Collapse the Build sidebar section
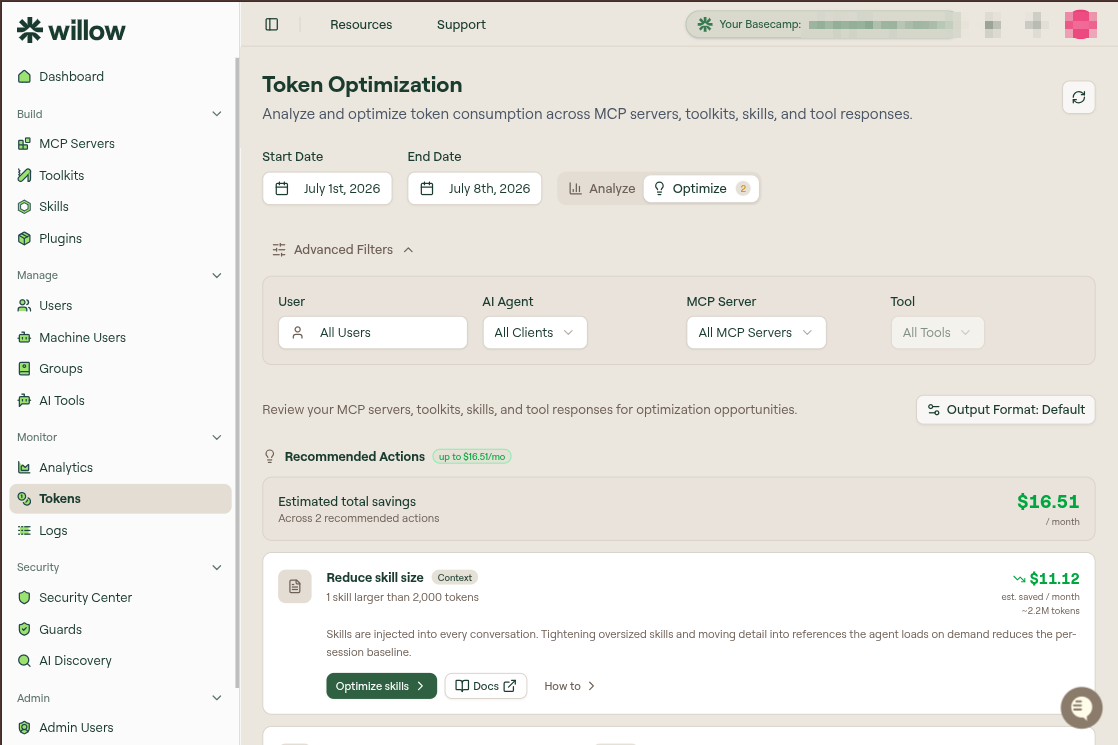This screenshot has height=745, width=1118. (217, 114)
